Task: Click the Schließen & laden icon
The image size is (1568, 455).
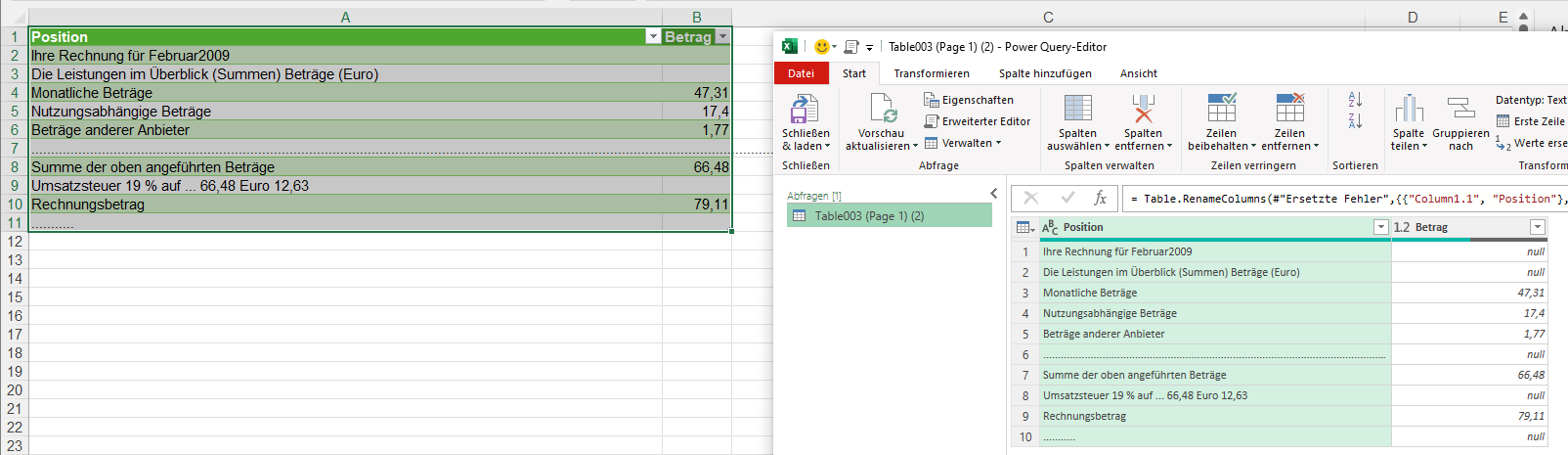Action: (805, 110)
